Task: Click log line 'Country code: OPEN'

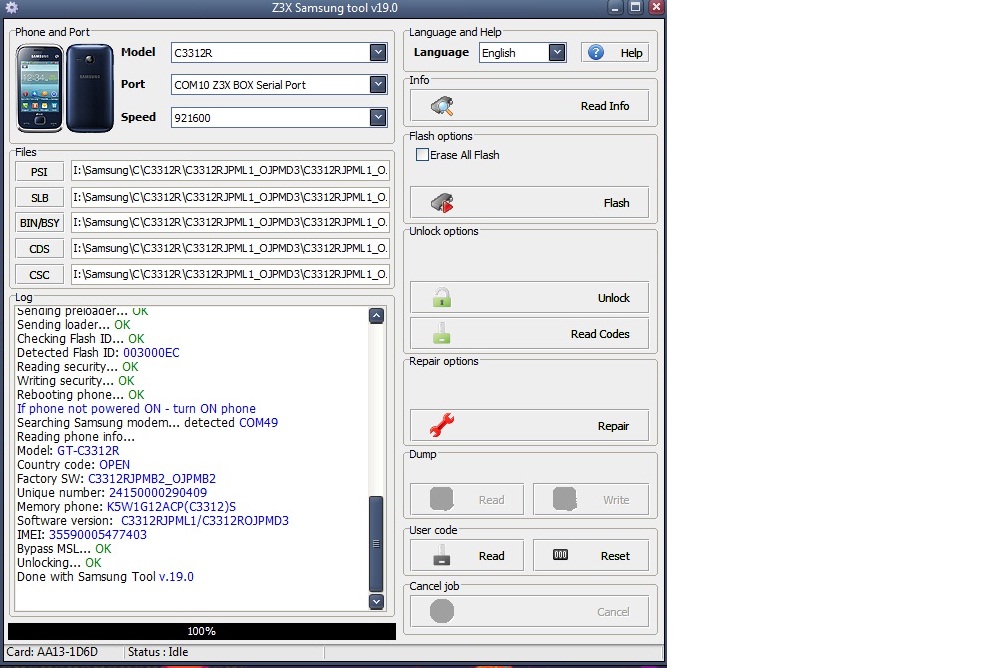Action: pos(73,465)
